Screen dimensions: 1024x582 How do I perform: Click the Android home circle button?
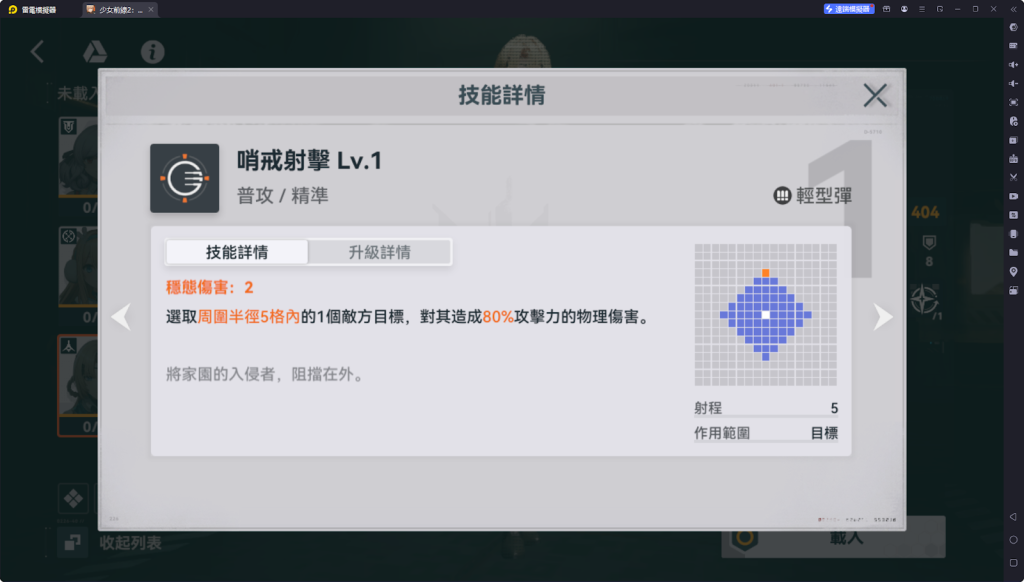[x=1013, y=540]
